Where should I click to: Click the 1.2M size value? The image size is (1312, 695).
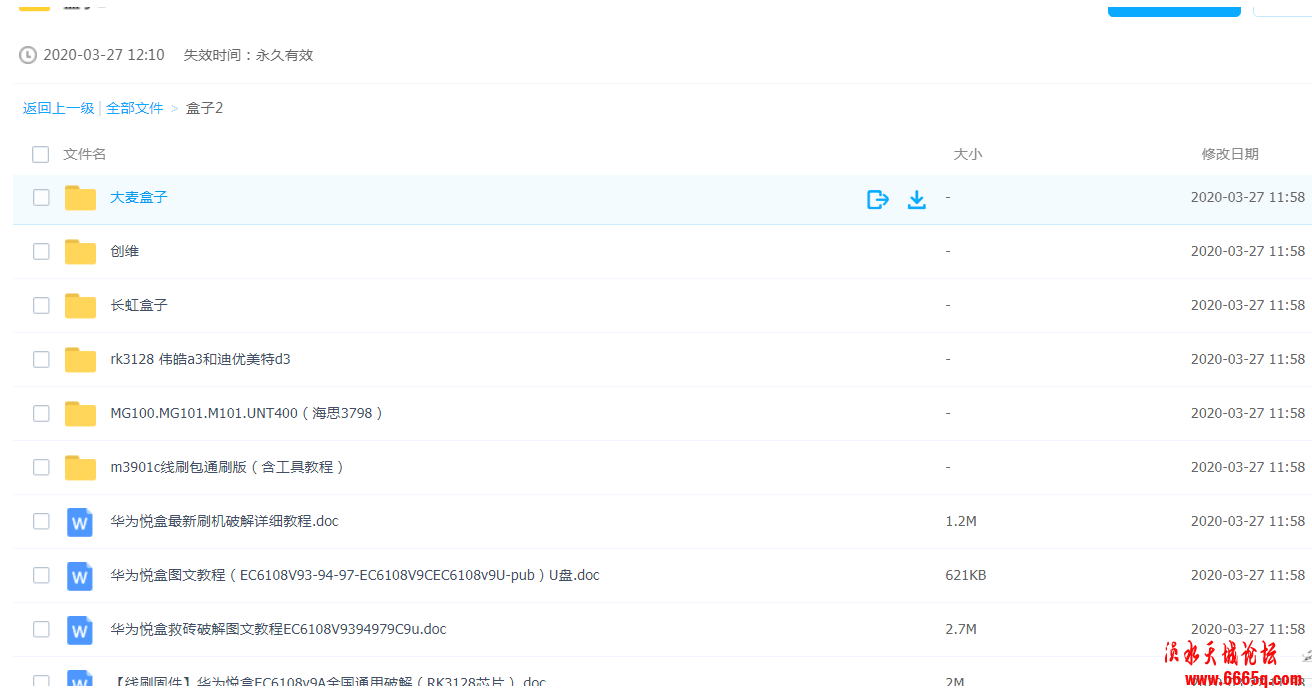(x=961, y=521)
